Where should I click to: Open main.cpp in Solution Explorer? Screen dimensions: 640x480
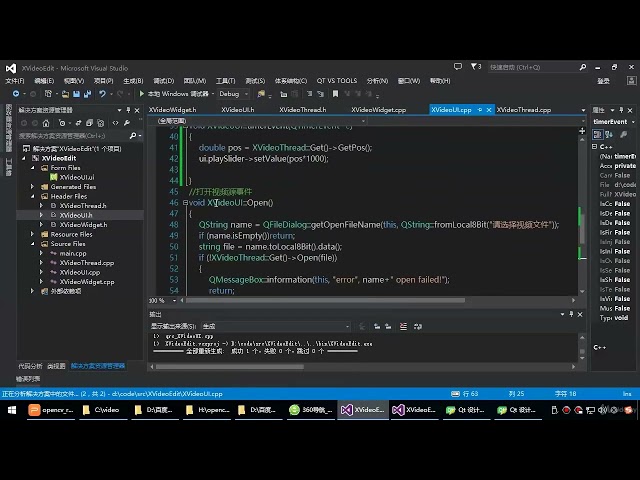click(x=72, y=253)
